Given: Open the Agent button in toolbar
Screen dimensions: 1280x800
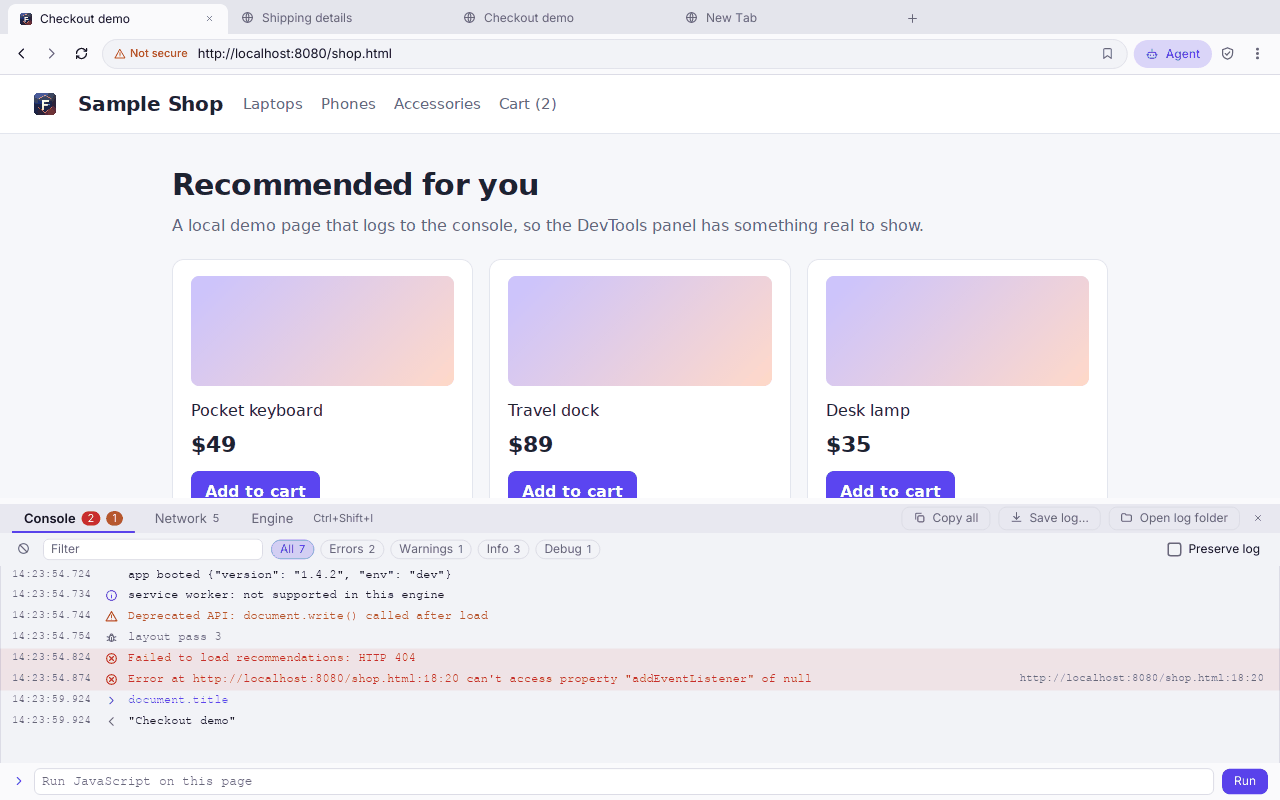Looking at the screenshot, I should pos(1173,54).
